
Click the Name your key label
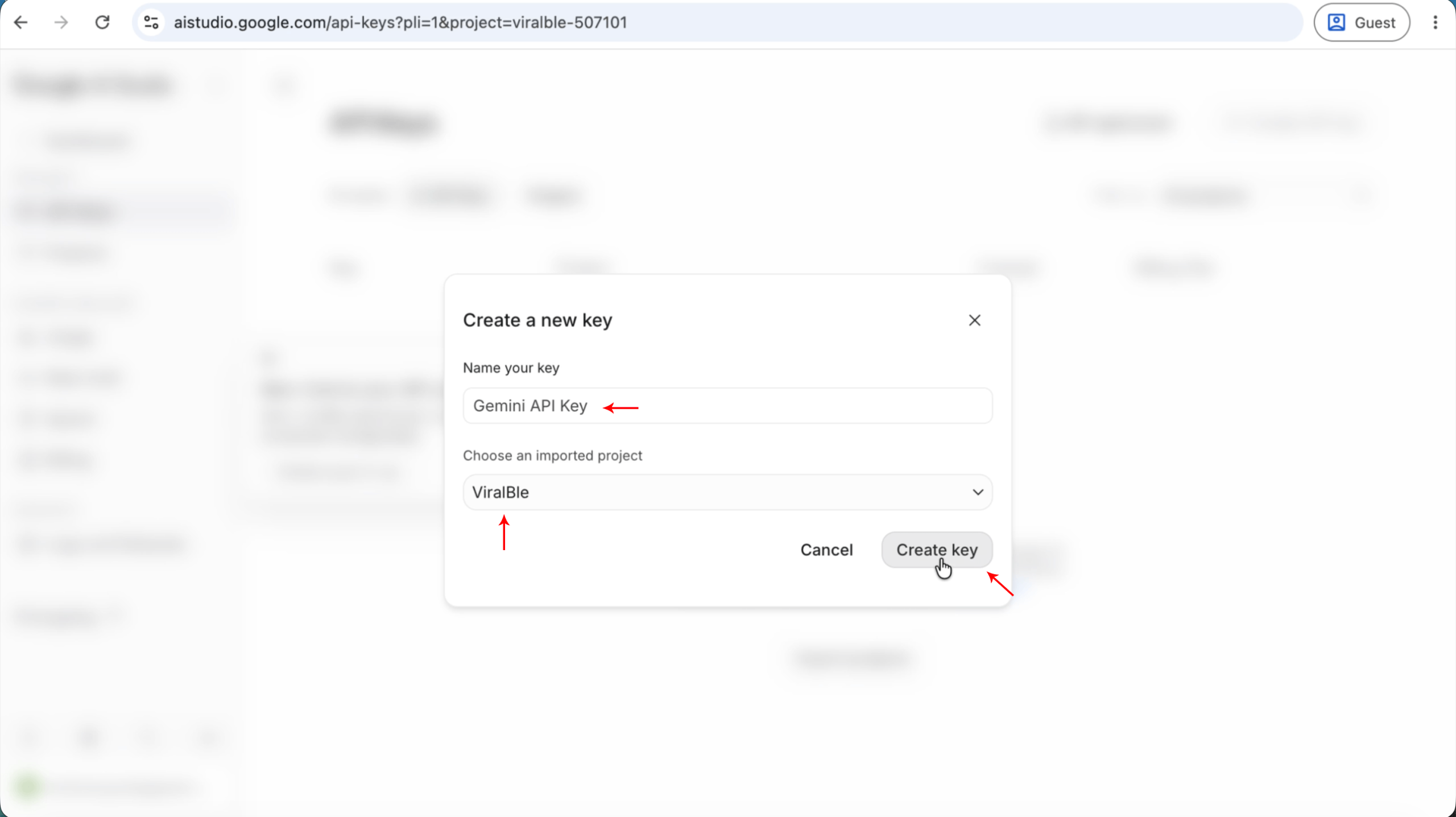511,368
